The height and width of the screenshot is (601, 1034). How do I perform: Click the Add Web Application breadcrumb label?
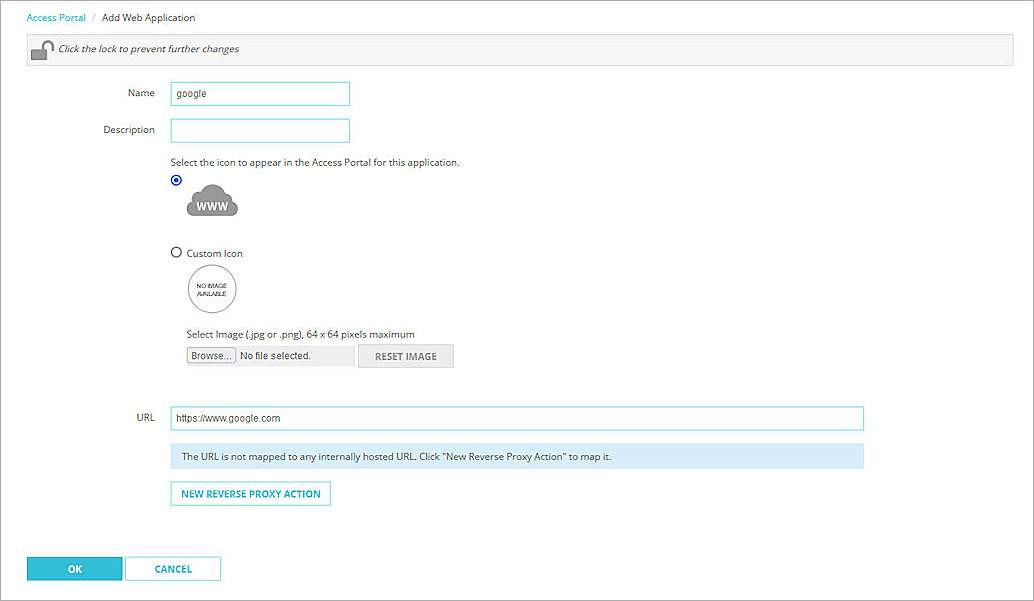pos(148,17)
